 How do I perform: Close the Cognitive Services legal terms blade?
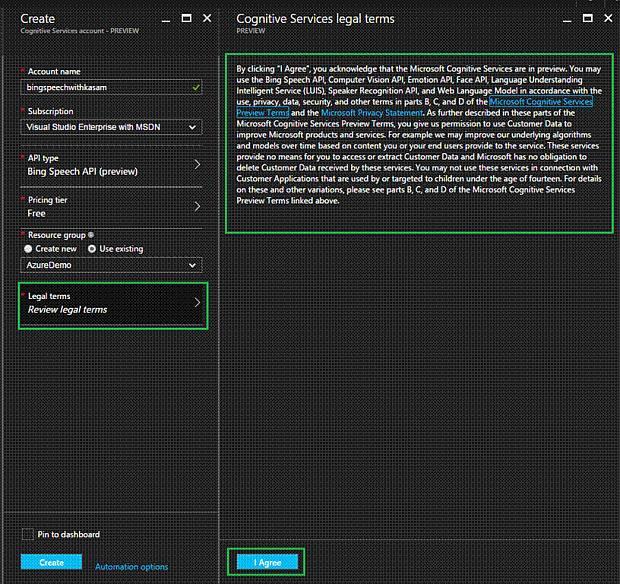[607, 18]
